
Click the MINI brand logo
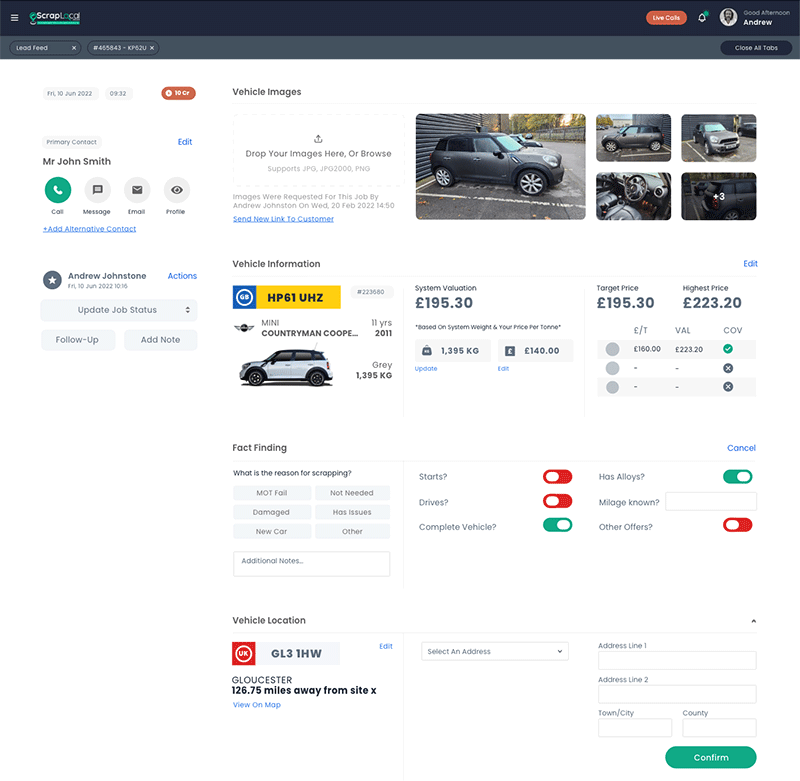pyautogui.click(x=244, y=327)
